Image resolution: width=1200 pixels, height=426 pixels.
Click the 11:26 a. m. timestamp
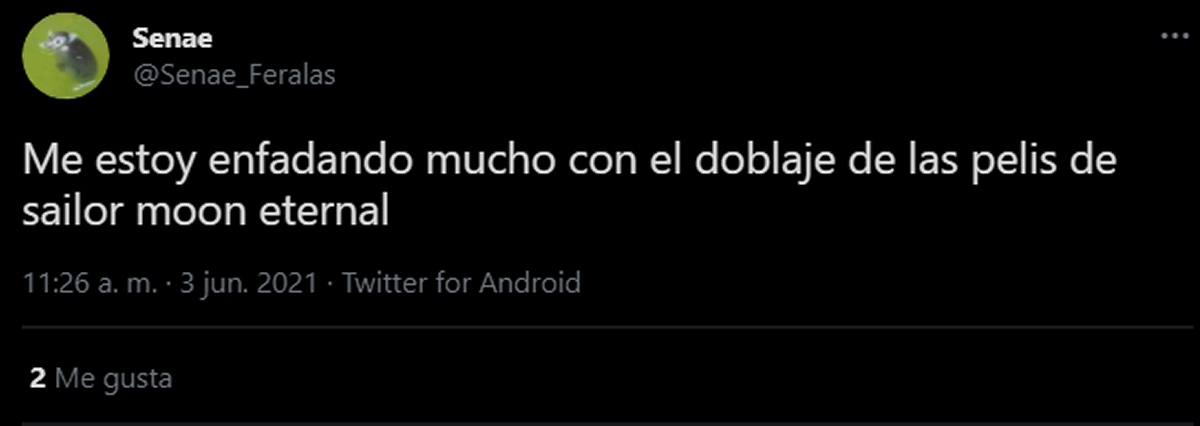click(90, 283)
